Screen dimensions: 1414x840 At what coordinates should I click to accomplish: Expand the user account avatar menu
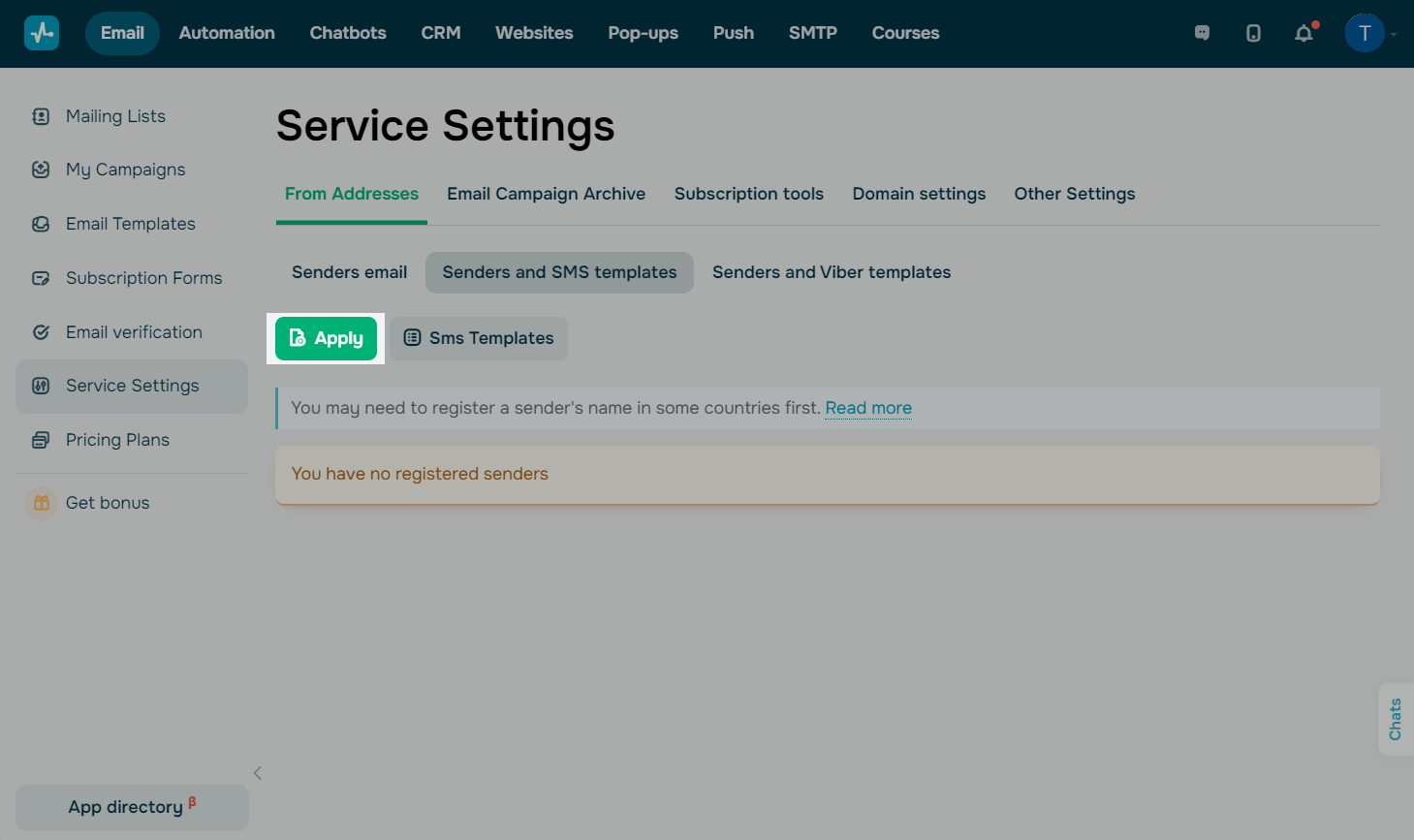[x=1365, y=33]
